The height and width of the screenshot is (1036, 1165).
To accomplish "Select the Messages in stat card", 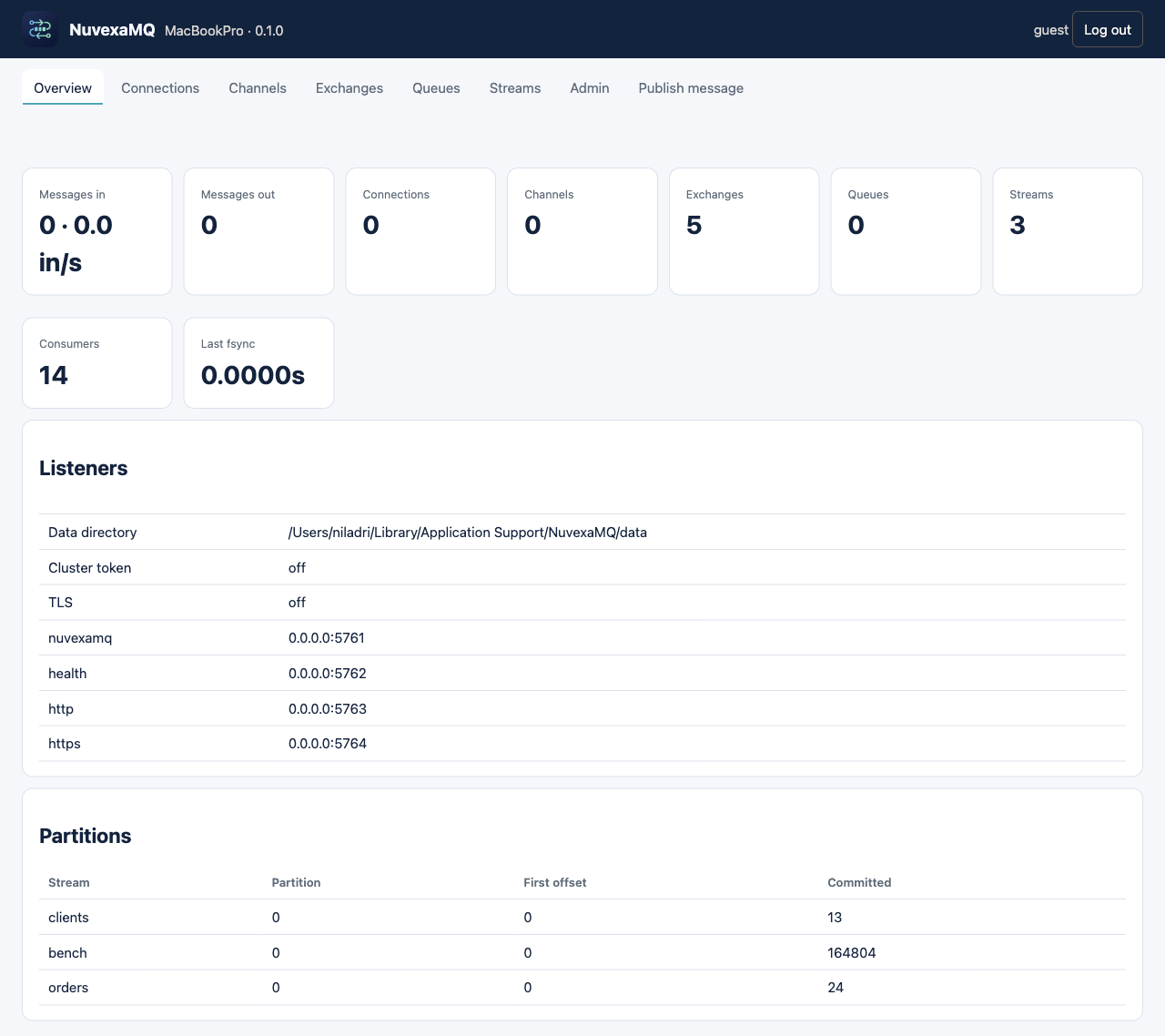I will point(97,231).
